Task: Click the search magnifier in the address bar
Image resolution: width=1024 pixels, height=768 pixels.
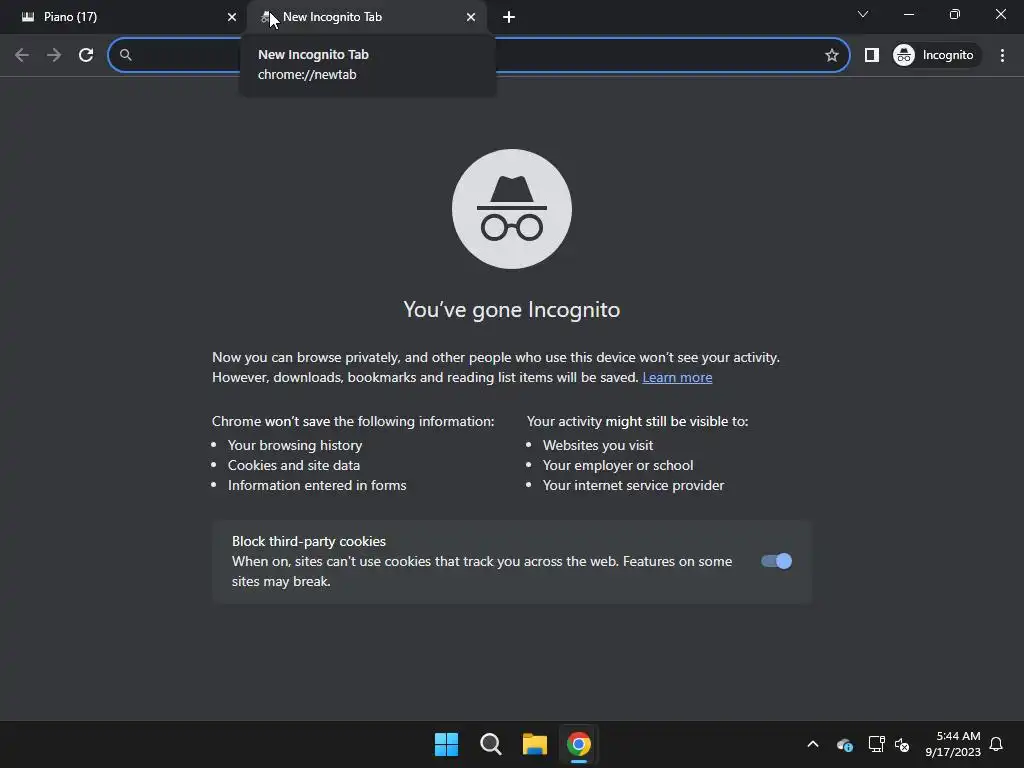Action: [x=125, y=55]
